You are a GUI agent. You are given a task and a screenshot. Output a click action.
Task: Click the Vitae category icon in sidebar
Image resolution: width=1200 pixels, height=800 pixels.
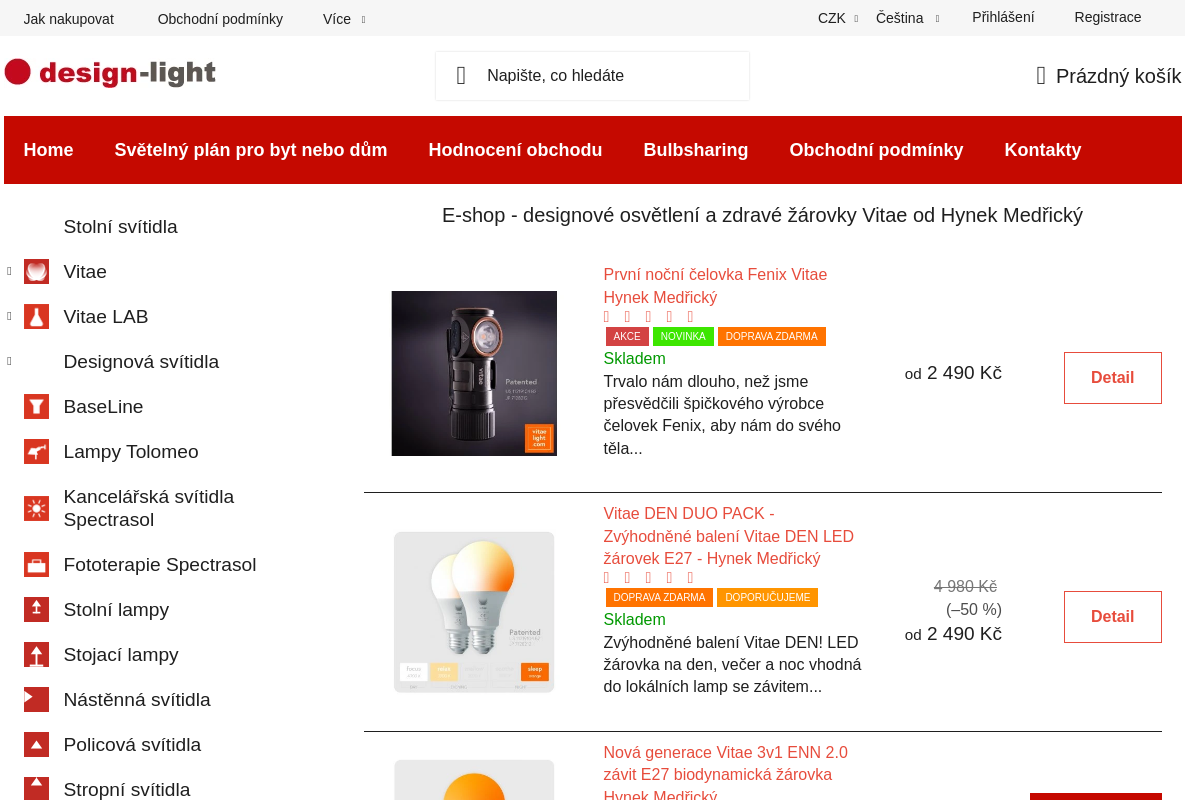pyautogui.click(x=36, y=271)
